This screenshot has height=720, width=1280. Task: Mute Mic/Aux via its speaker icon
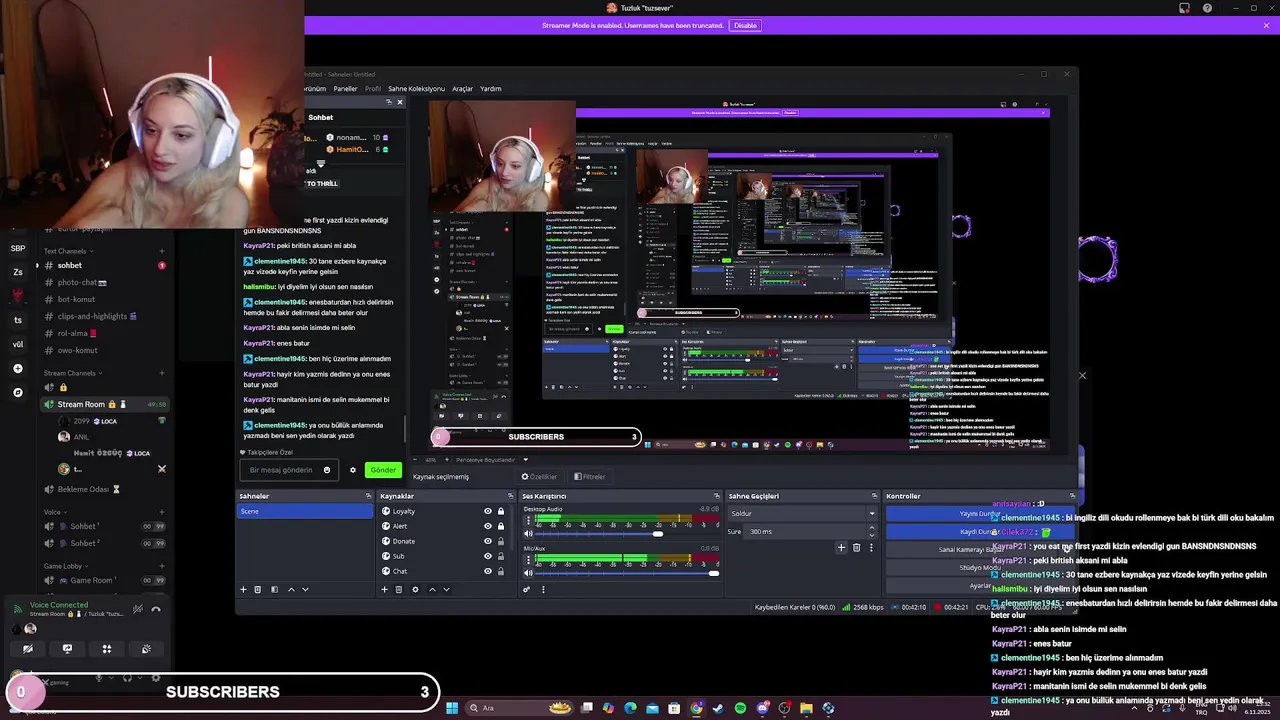529,573
